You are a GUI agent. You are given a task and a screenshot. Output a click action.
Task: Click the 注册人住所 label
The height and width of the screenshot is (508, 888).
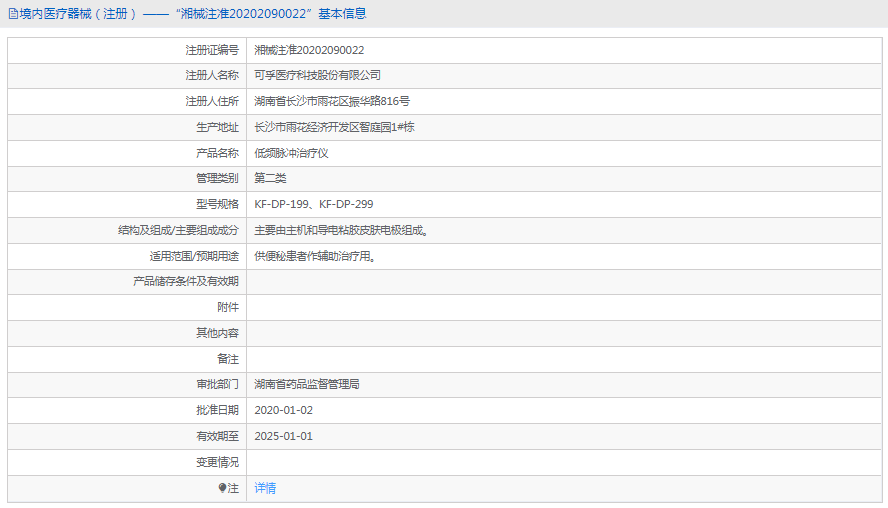[212, 101]
